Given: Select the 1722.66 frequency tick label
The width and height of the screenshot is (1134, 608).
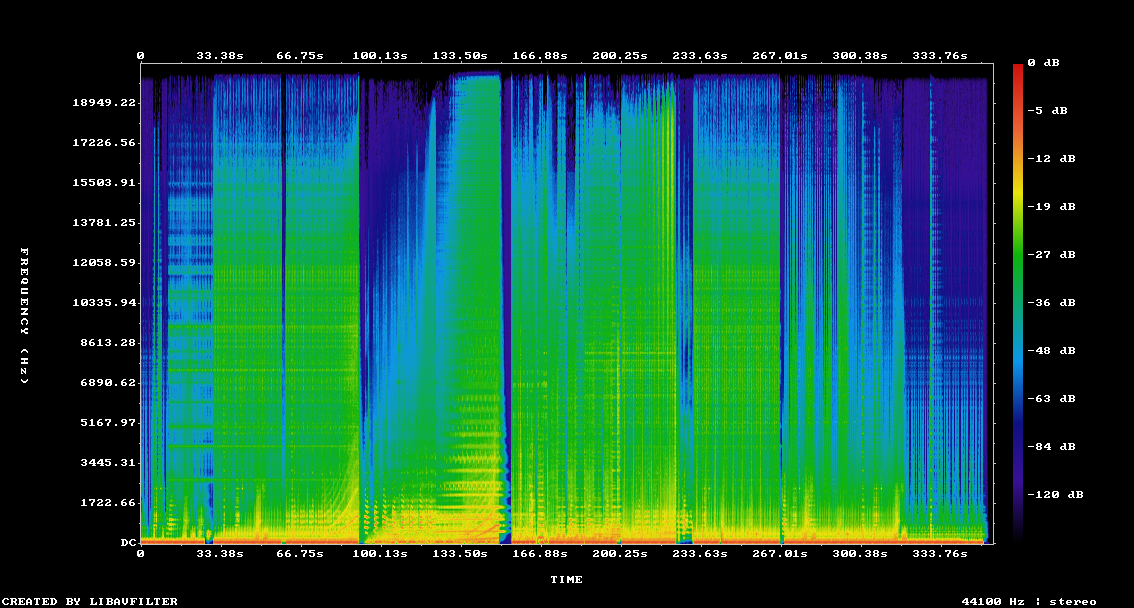Looking at the screenshot, I should (108, 503).
